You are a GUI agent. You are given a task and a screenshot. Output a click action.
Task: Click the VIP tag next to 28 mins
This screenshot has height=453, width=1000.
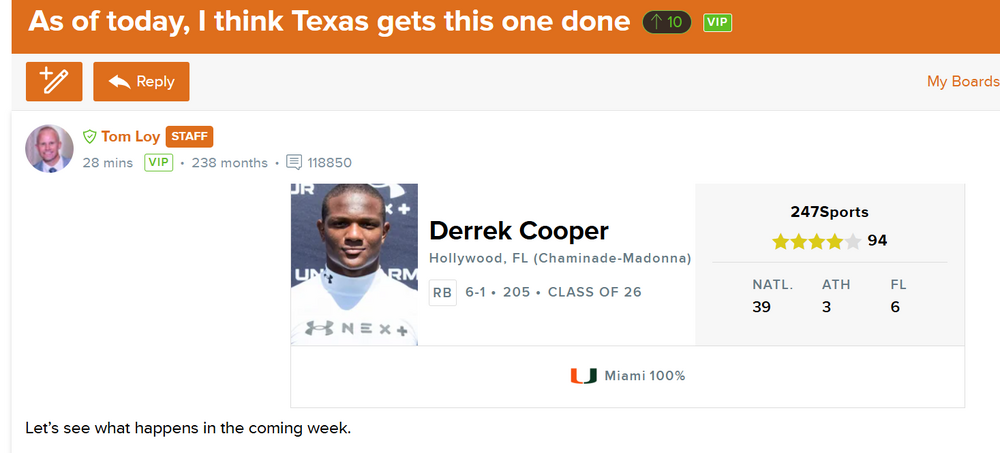159,162
